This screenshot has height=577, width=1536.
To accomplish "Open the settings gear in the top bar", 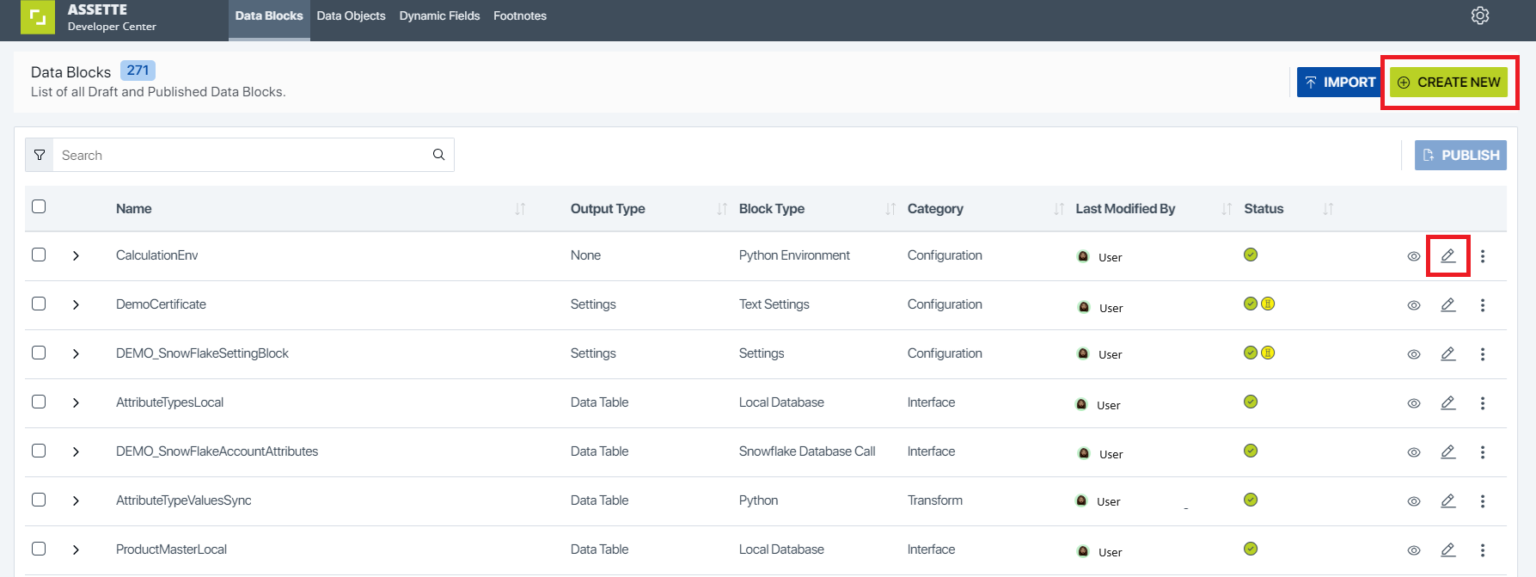I will [x=1480, y=15].
